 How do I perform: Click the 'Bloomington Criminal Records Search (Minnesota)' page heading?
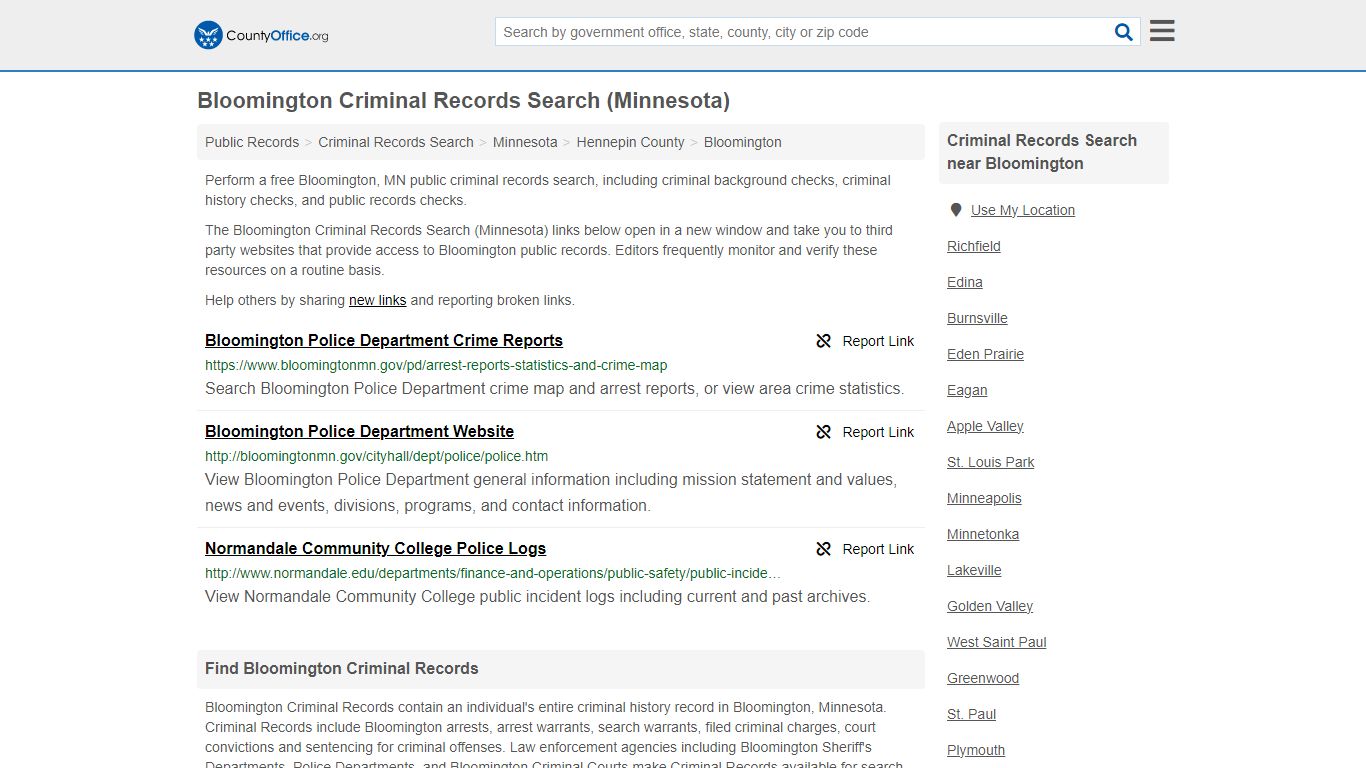click(463, 101)
